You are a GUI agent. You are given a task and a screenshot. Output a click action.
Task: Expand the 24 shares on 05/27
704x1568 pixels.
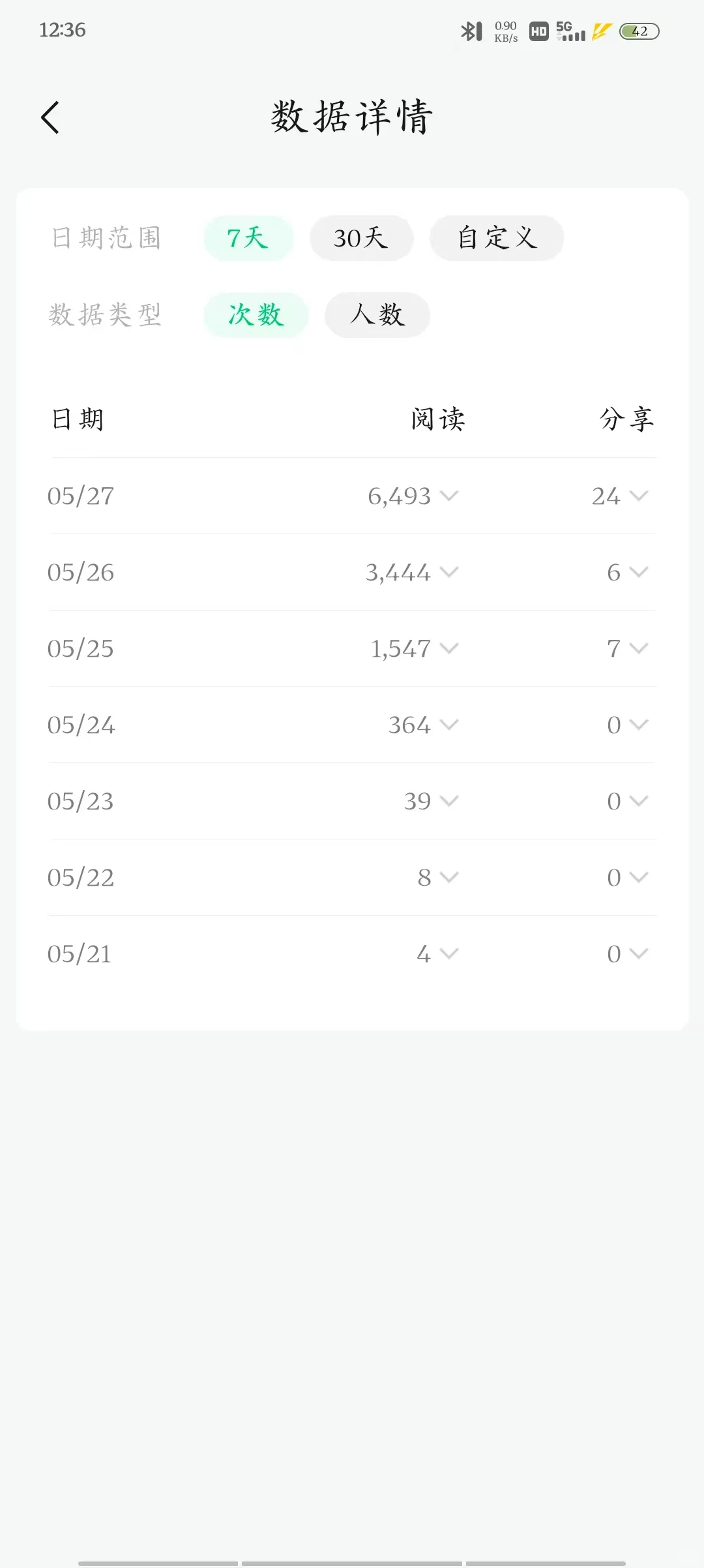620,496
